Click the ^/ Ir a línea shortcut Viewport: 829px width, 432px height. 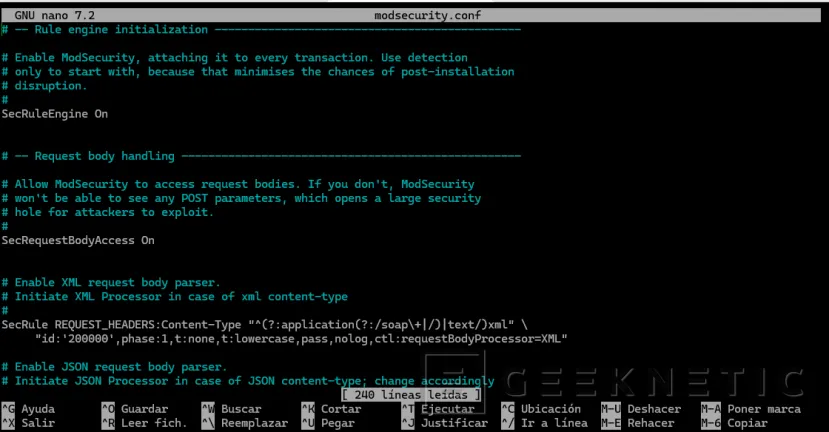pos(545,423)
